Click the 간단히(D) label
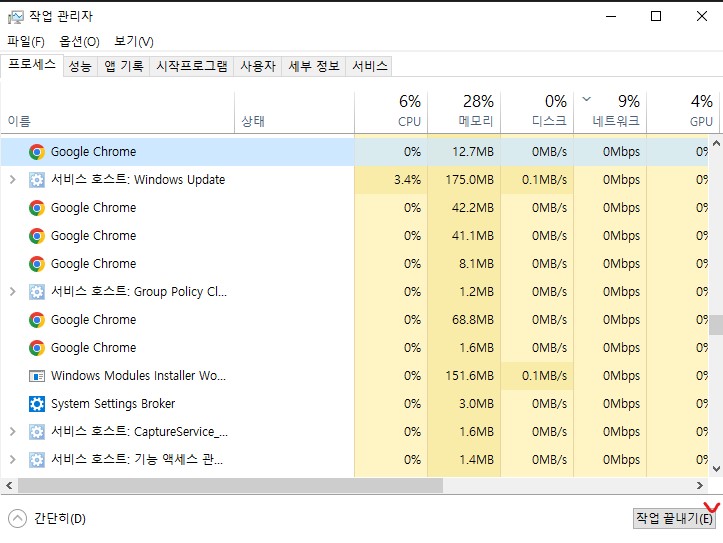This screenshot has width=723, height=543. pos(60,519)
